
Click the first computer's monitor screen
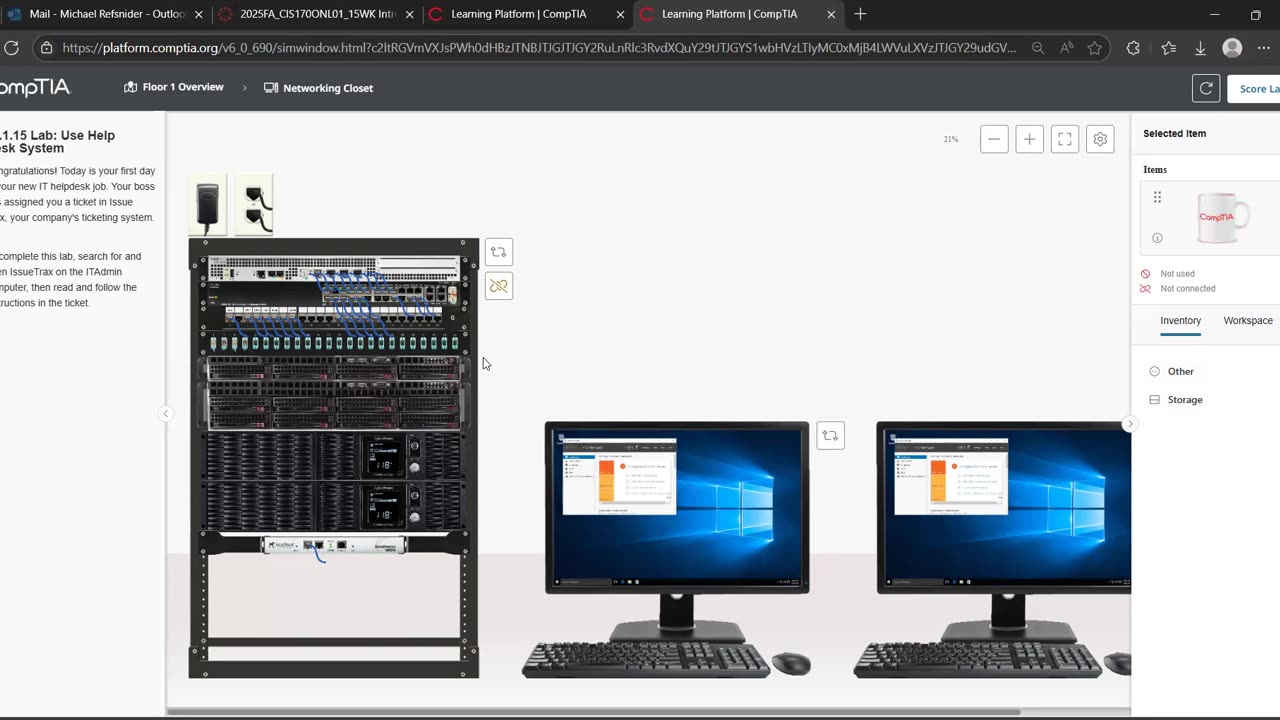coord(677,508)
